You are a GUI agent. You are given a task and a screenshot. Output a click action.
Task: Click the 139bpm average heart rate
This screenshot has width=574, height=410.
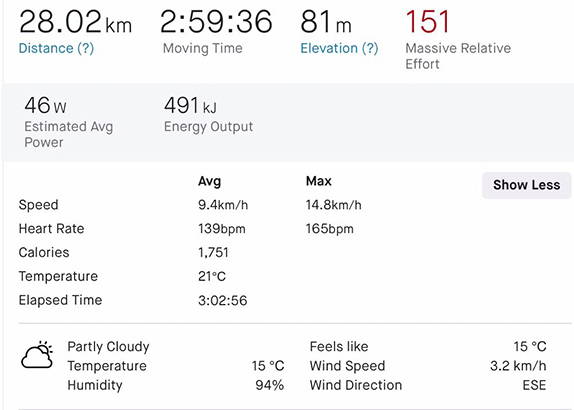coord(222,229)
